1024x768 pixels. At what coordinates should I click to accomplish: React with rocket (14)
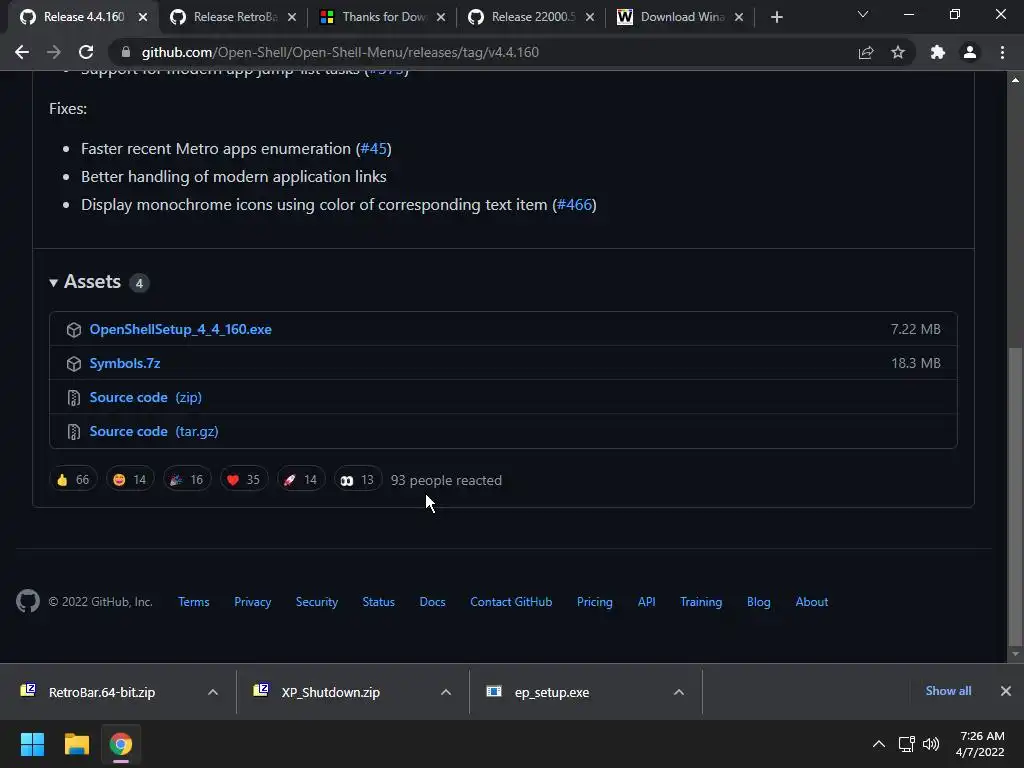(301, 480)
